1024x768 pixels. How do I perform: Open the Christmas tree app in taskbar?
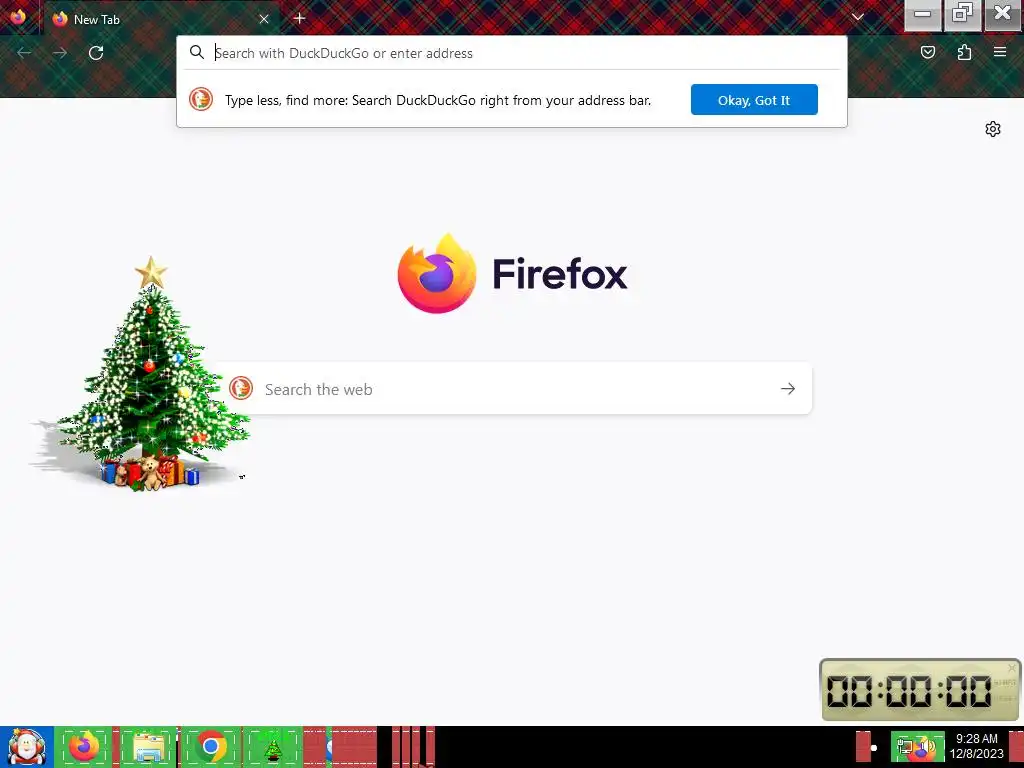pyautogui.click(x=272, y=747)
